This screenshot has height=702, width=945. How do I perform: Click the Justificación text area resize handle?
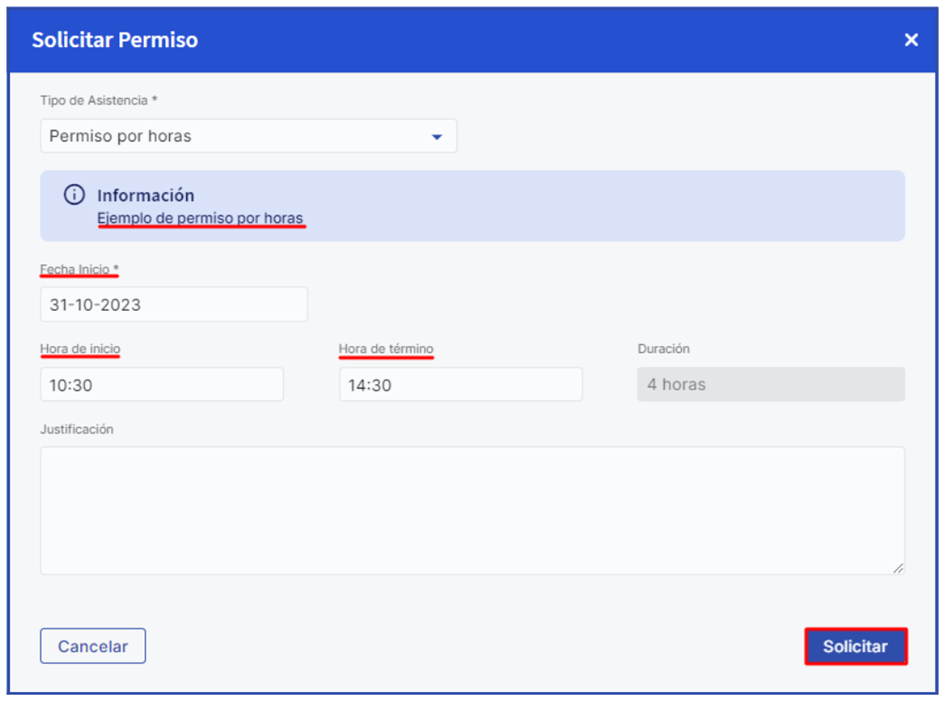[x=898, y=568]
